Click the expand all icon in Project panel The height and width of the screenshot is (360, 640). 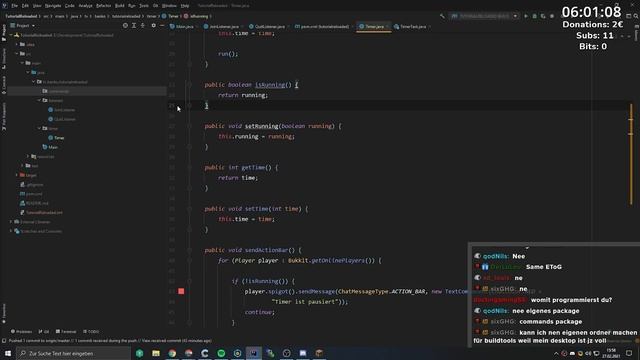pos(134,26)
